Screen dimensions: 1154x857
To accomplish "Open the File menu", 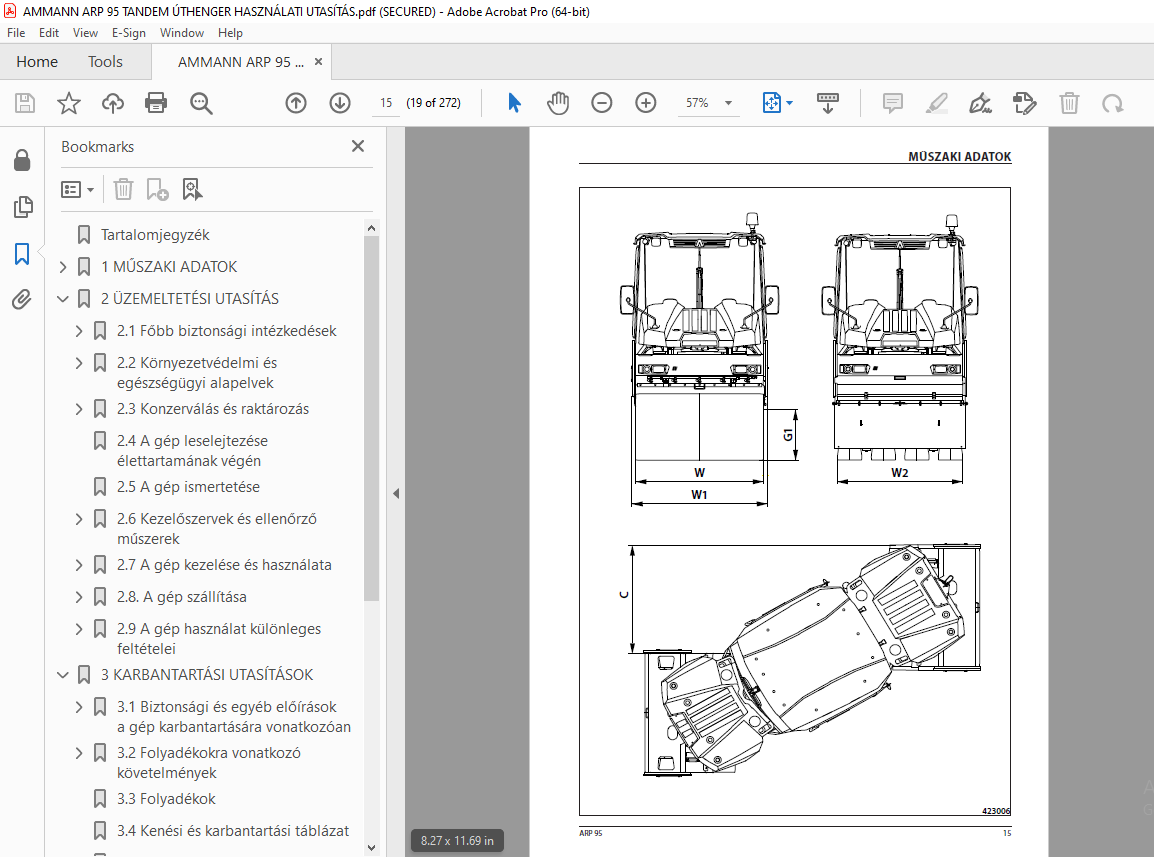I will point(16,33).
